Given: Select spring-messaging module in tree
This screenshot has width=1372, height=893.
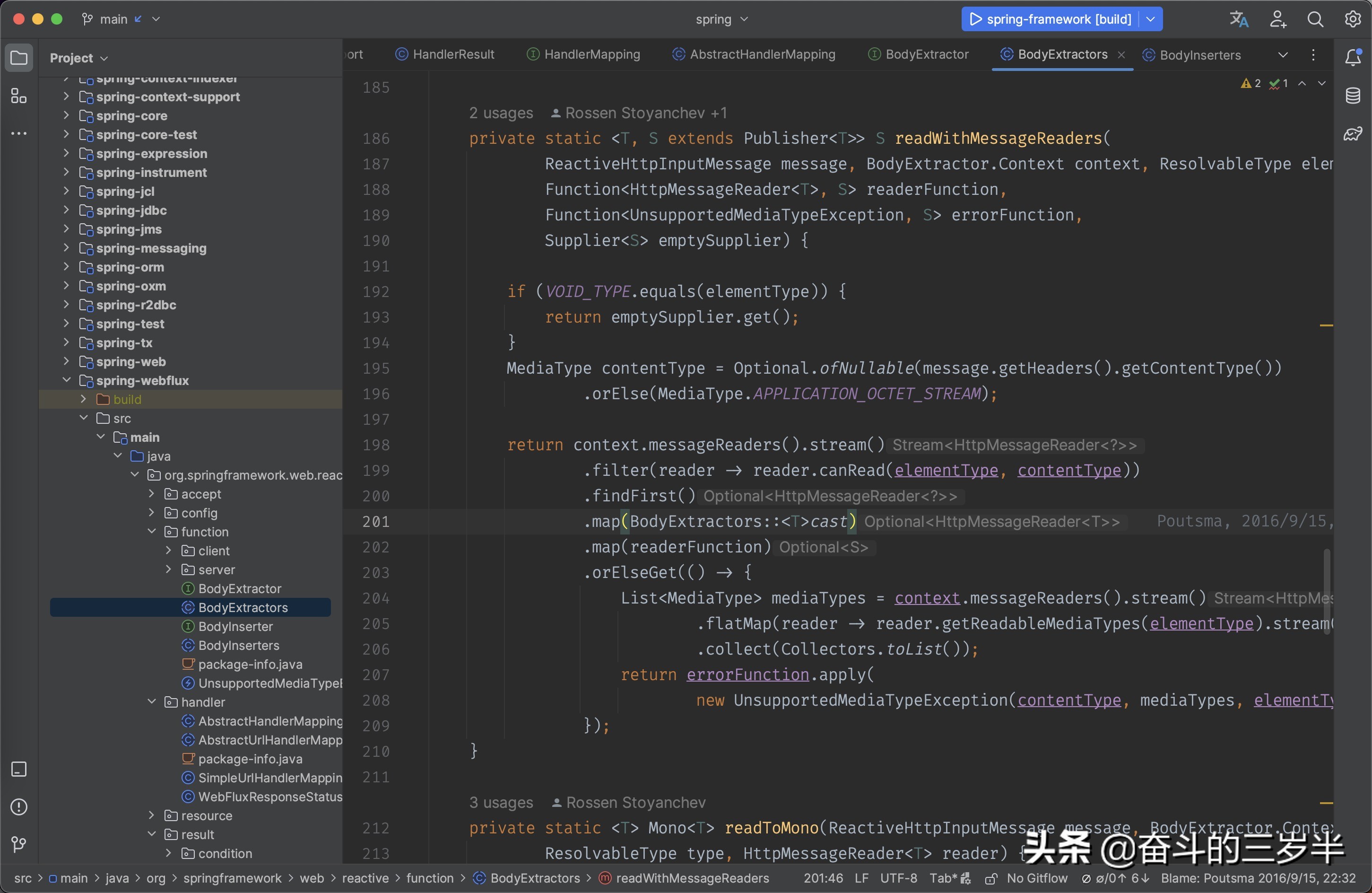Looking at the screenshot, I should pyautogui.click(x=143, y=248).
